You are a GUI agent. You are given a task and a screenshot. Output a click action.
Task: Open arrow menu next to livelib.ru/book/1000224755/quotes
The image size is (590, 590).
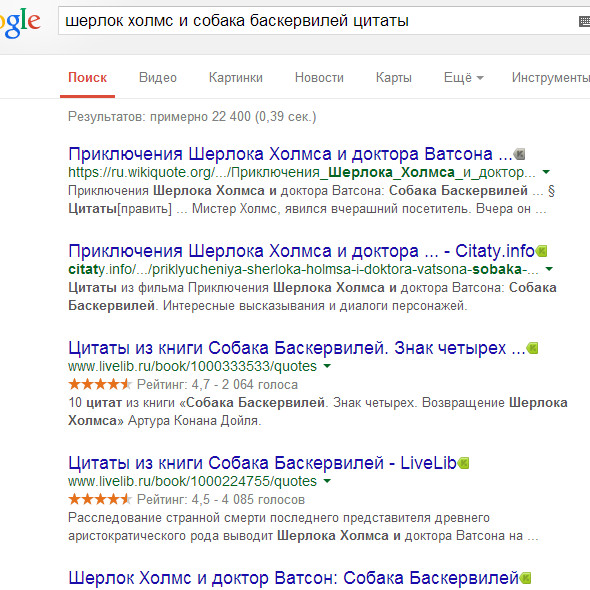pos(327,481)
